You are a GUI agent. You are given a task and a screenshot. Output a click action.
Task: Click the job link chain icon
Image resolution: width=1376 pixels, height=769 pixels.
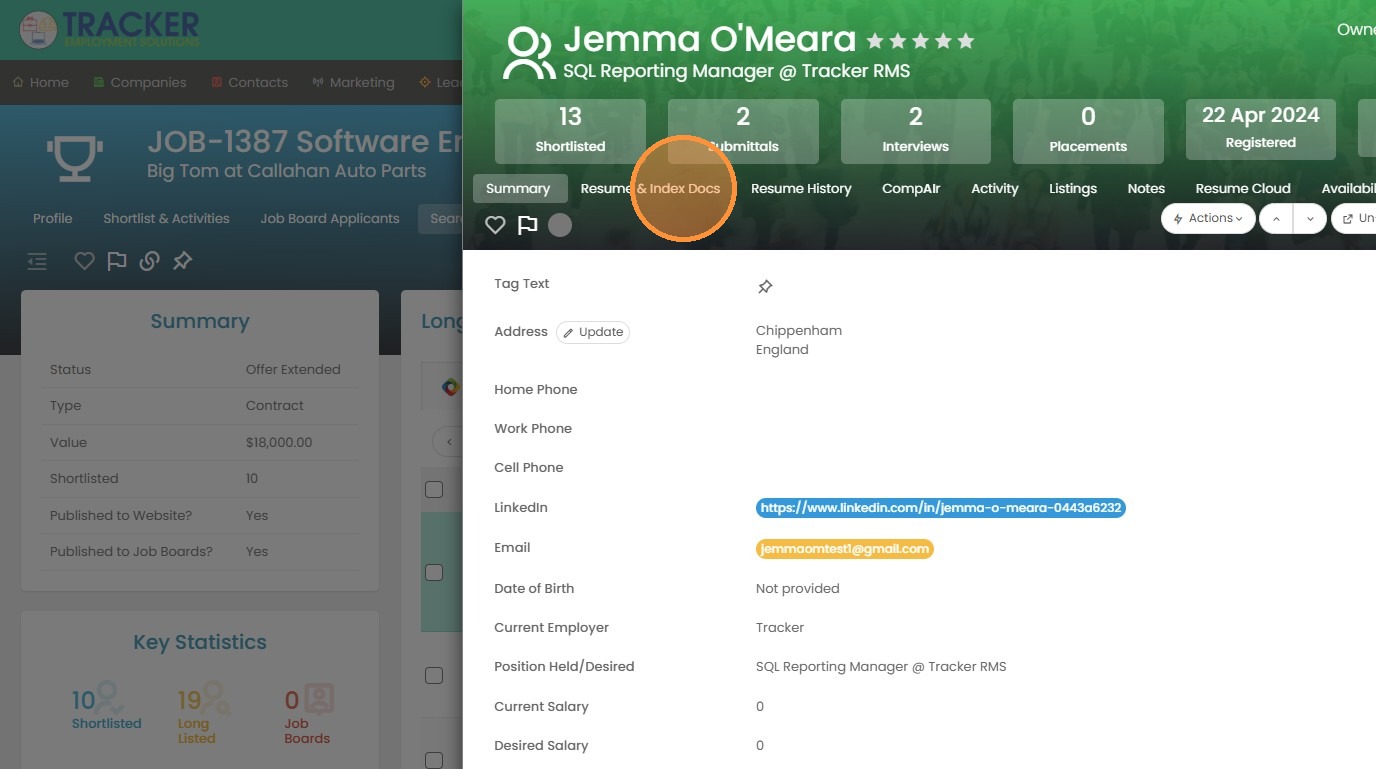(x=150, y=261)
